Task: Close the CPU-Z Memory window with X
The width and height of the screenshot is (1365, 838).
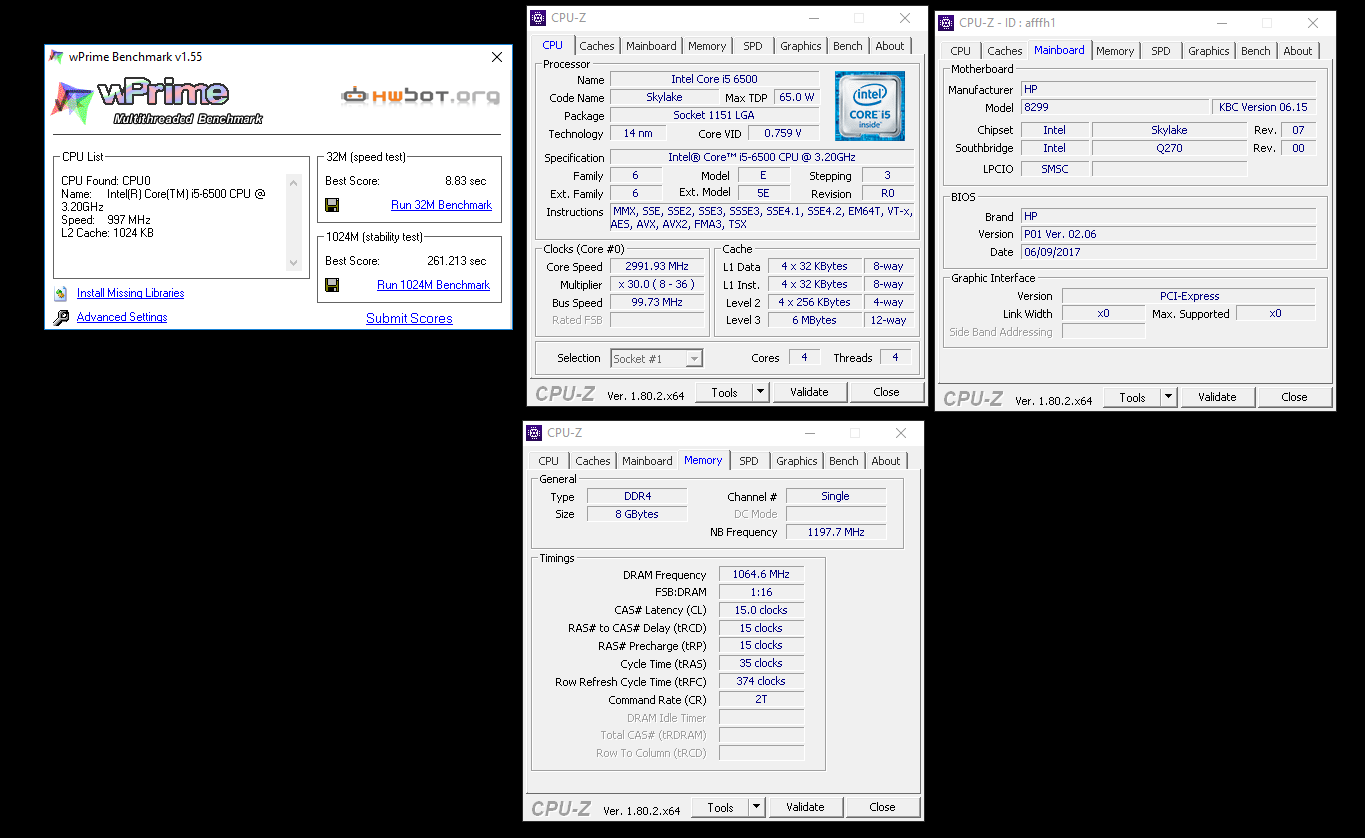Action: (x=901, y=433)
